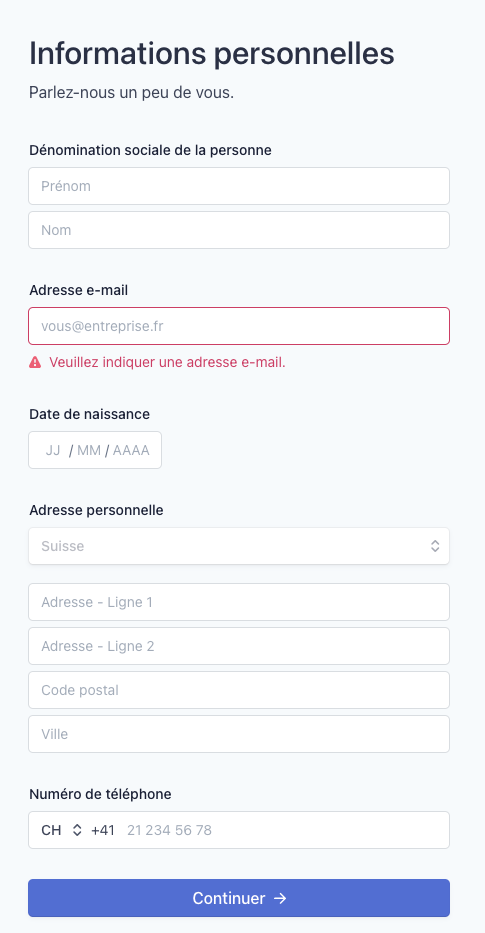
Task: Open the CH phone country selector
Action: point(61,830)
